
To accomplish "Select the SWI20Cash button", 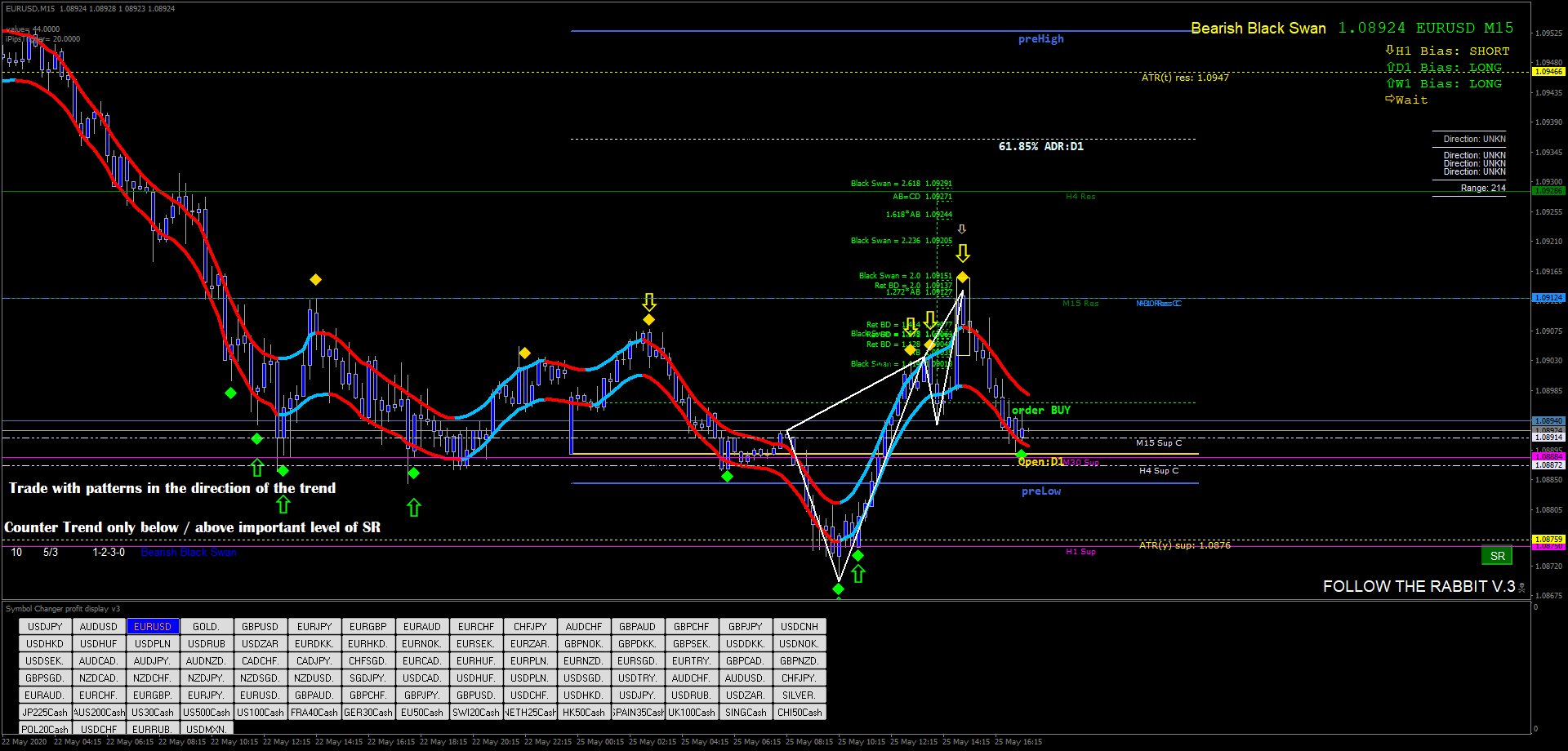I will (476, 712).
